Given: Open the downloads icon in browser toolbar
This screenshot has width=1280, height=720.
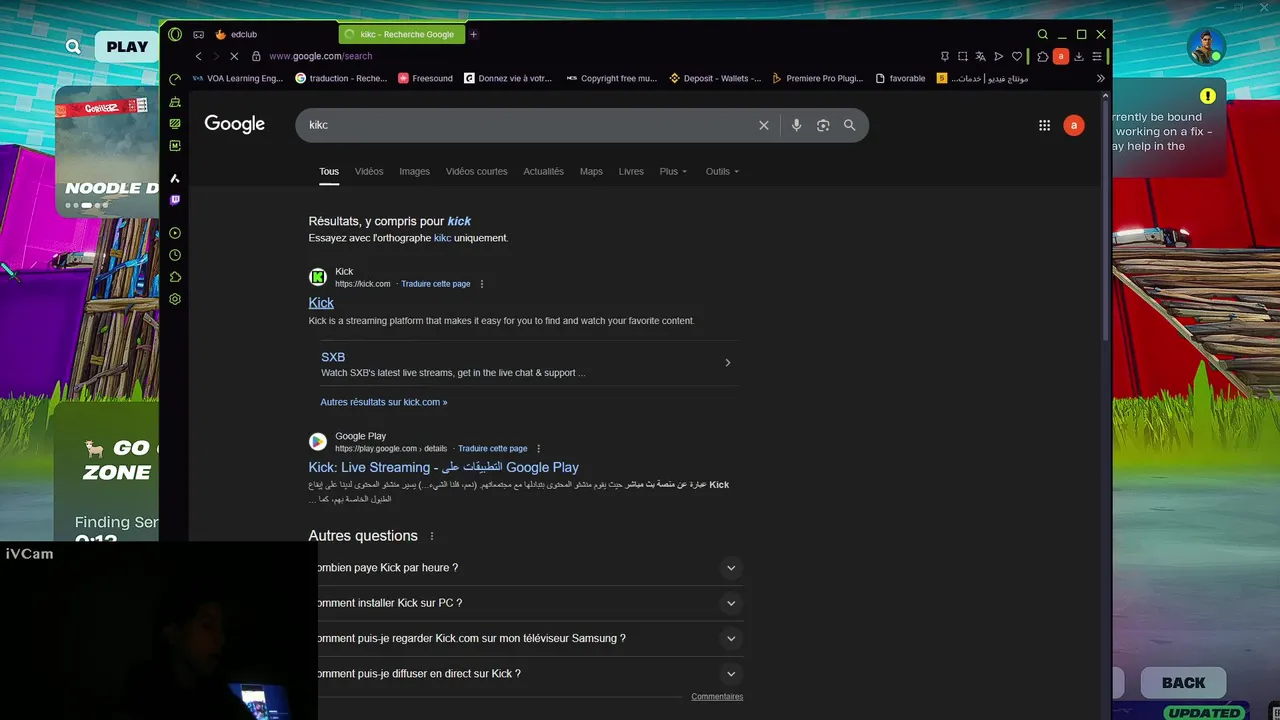Looking at the screenshot, I should (1079, 56).
